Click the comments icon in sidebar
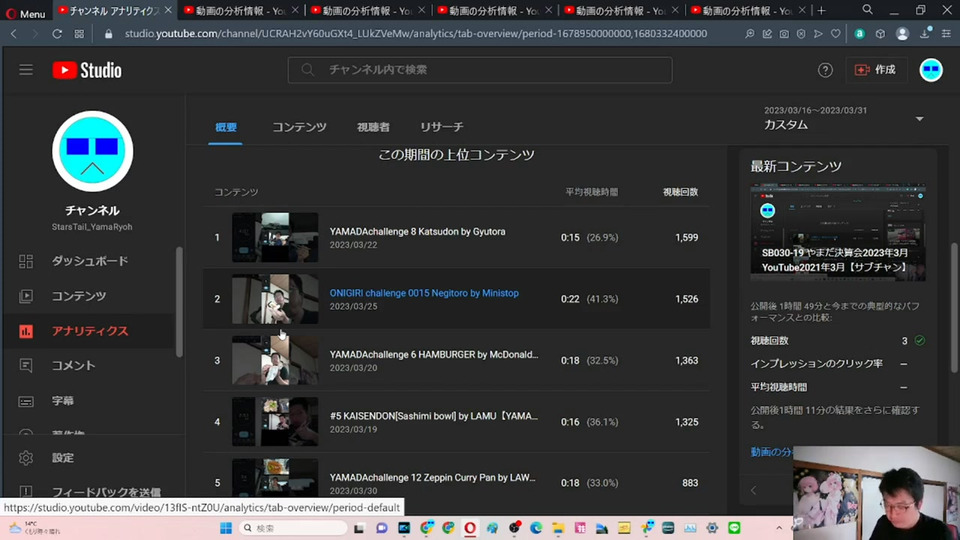Viewport: 960px width, 540px height. pyautogui.click(x=26, y=366)
